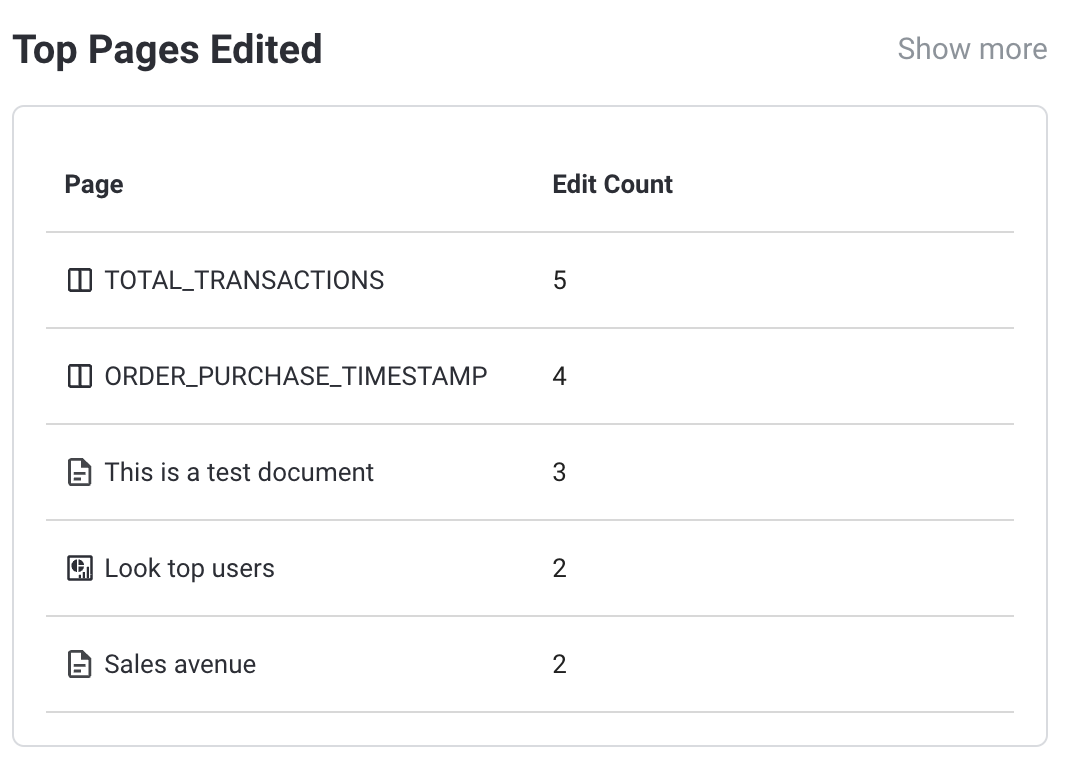Click edit count 4 for ORDER_PURCHASE_TIMESTAMP
1080x770 pixels.
(560, 377)
